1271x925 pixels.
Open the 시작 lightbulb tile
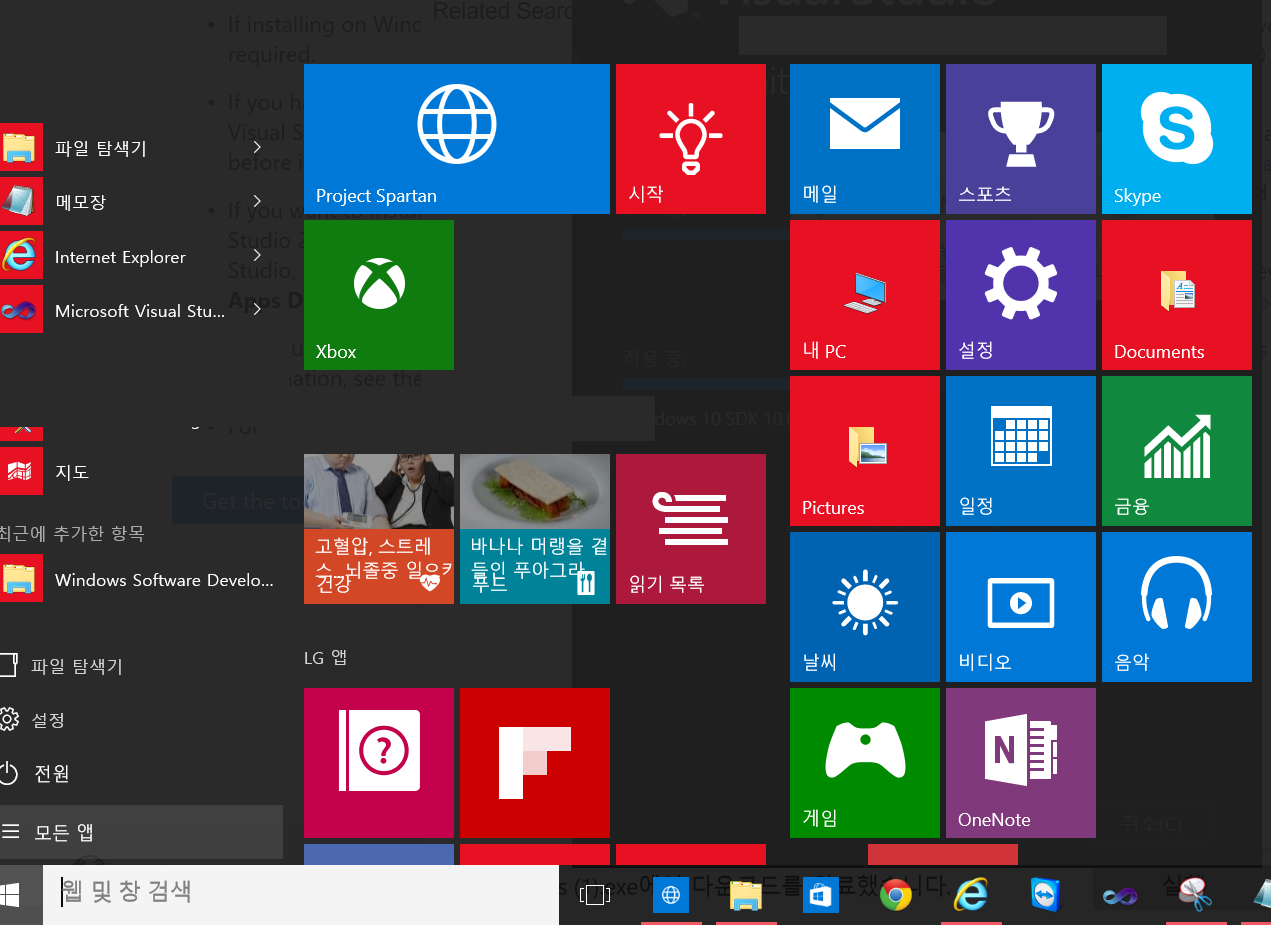click(x=691, y=139)
